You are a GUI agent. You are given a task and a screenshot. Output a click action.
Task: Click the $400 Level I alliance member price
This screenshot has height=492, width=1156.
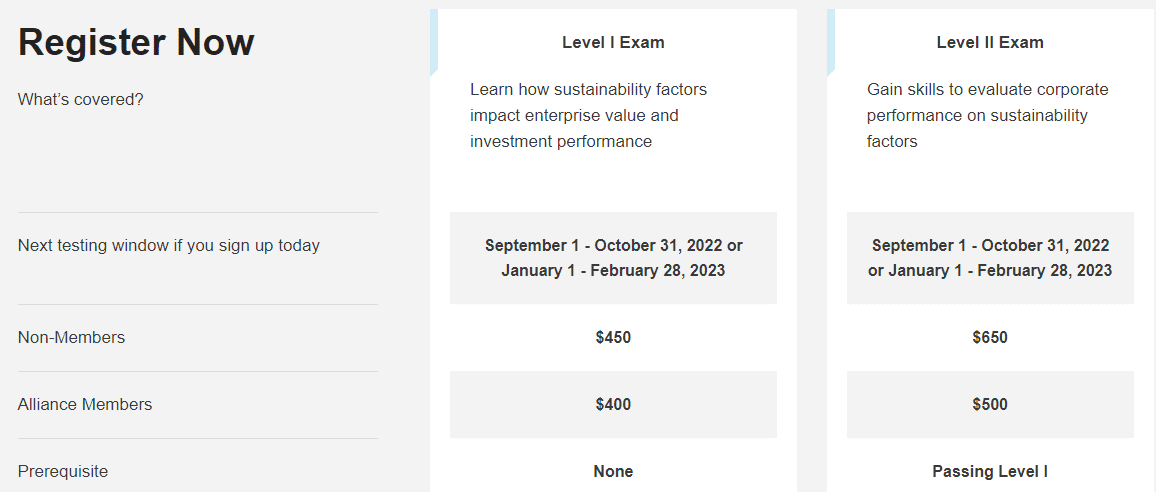click(x=613, y=405)
